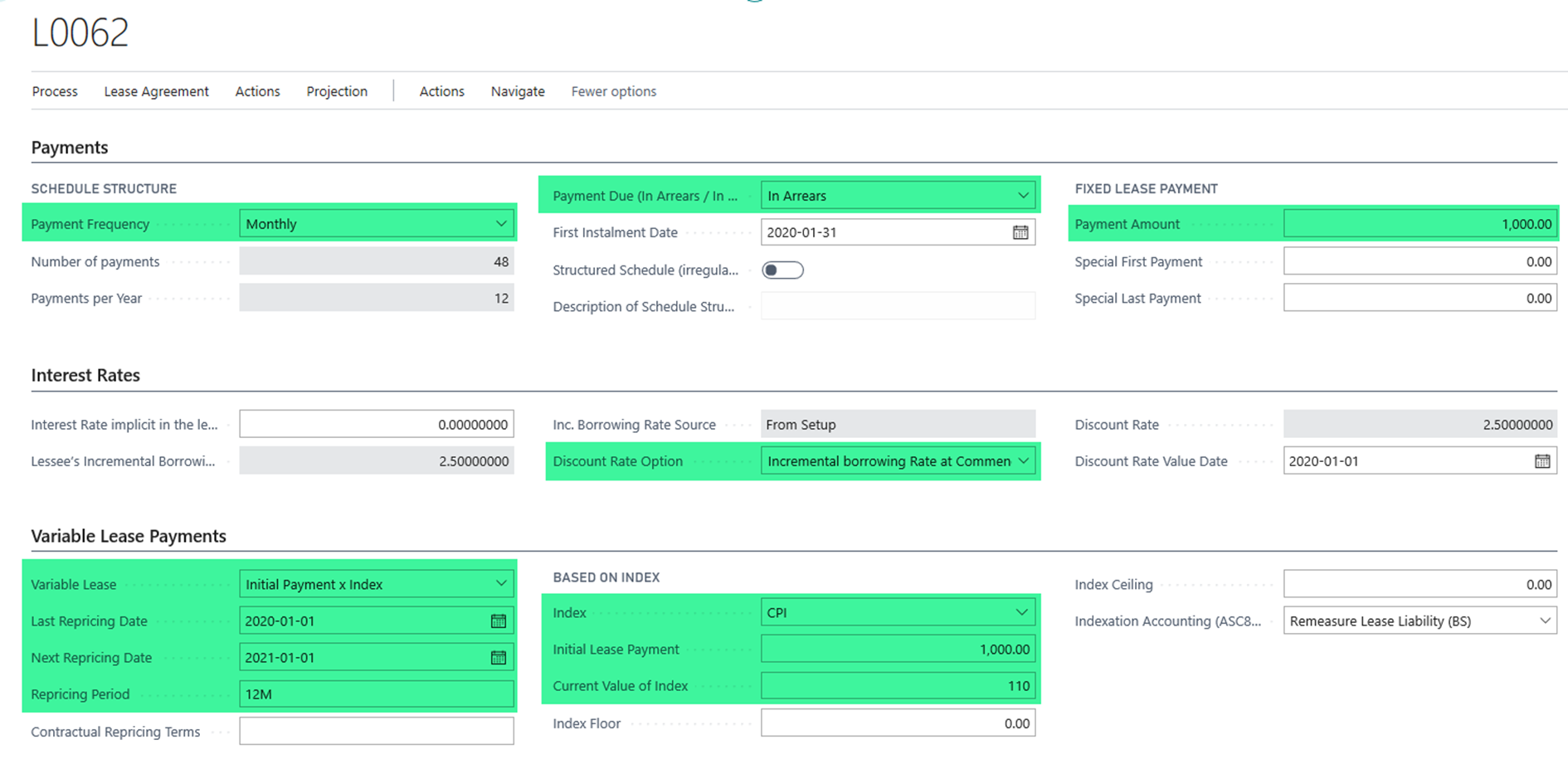Click the Contractual Repricing Terms field
The image size is (1568, 769).
coord(377,732)
